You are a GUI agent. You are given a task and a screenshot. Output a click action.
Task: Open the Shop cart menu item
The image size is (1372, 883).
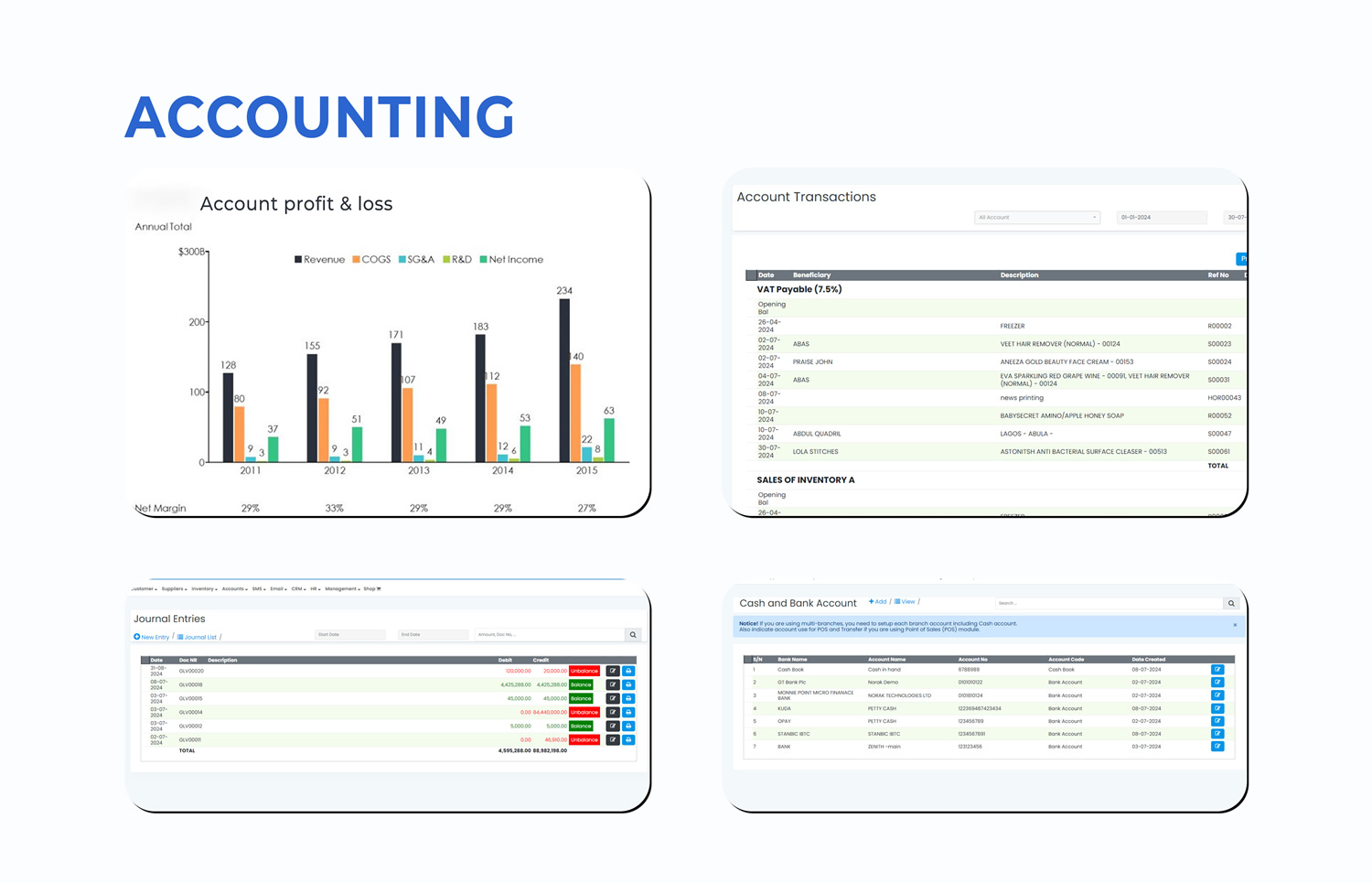372,589
